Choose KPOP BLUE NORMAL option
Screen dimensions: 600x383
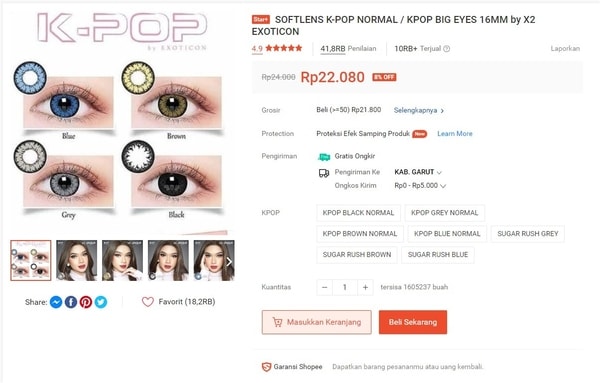pyautogui.click(x=447, y=233)
